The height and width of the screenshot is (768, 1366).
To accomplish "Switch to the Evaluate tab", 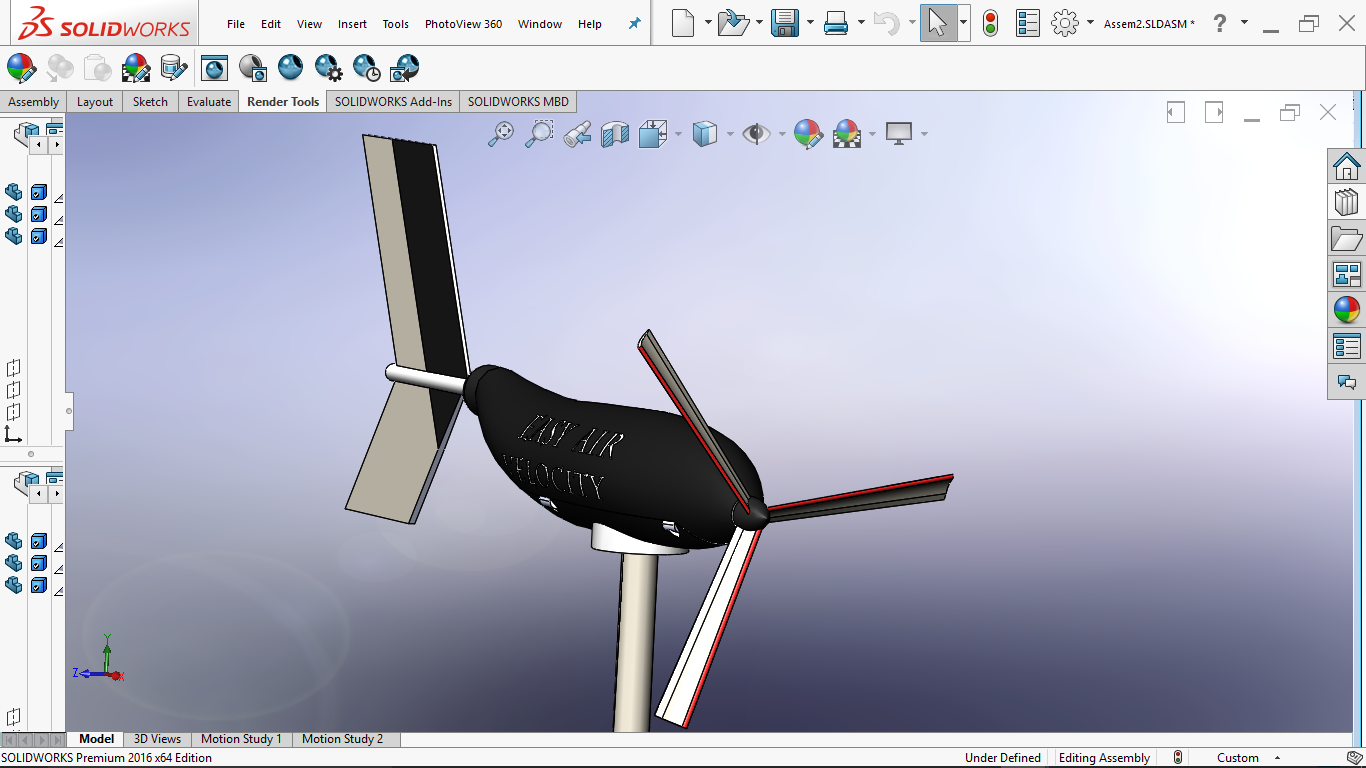I will 209,102.
